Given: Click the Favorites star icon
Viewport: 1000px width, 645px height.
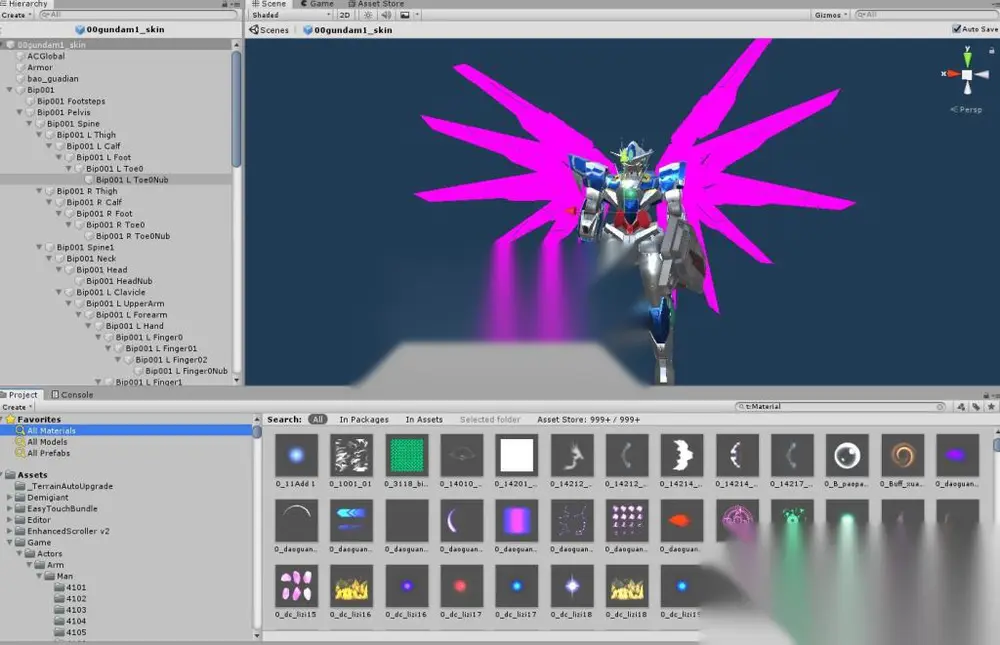Looking at the screenshot, I should pyautogui.click(x=10, y=419).
